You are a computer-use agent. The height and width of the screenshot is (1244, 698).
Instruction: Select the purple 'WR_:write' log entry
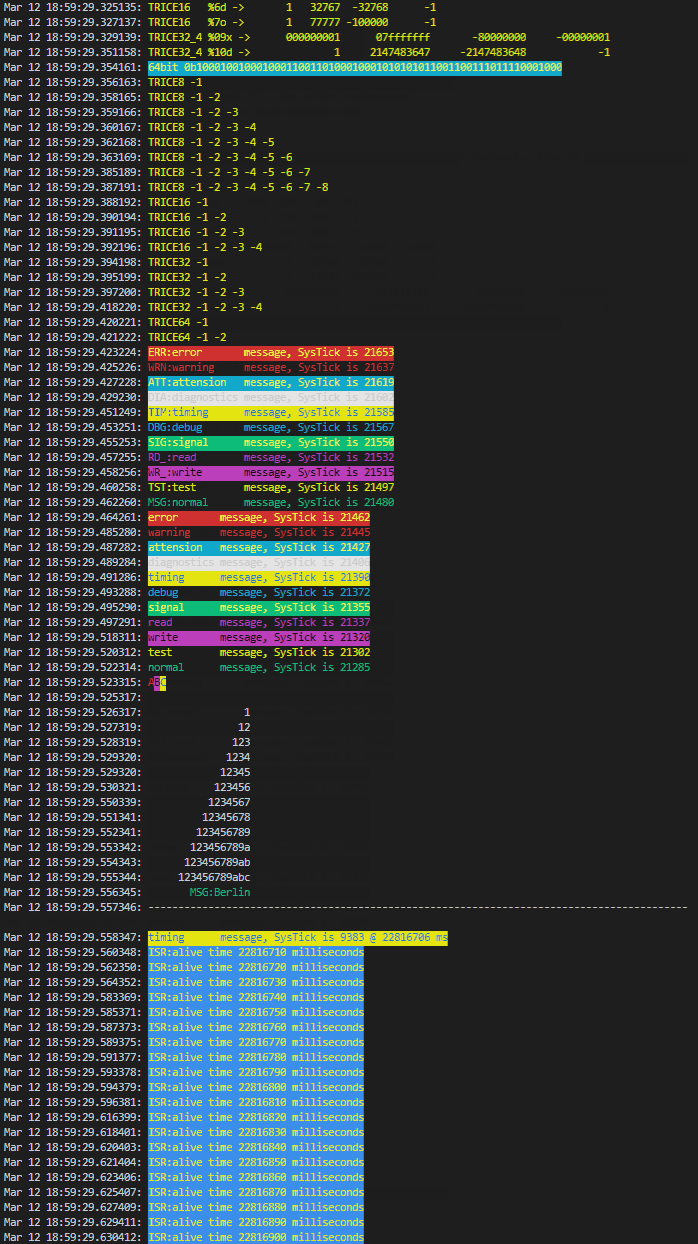pyautogui.click(x=271, y=472)
